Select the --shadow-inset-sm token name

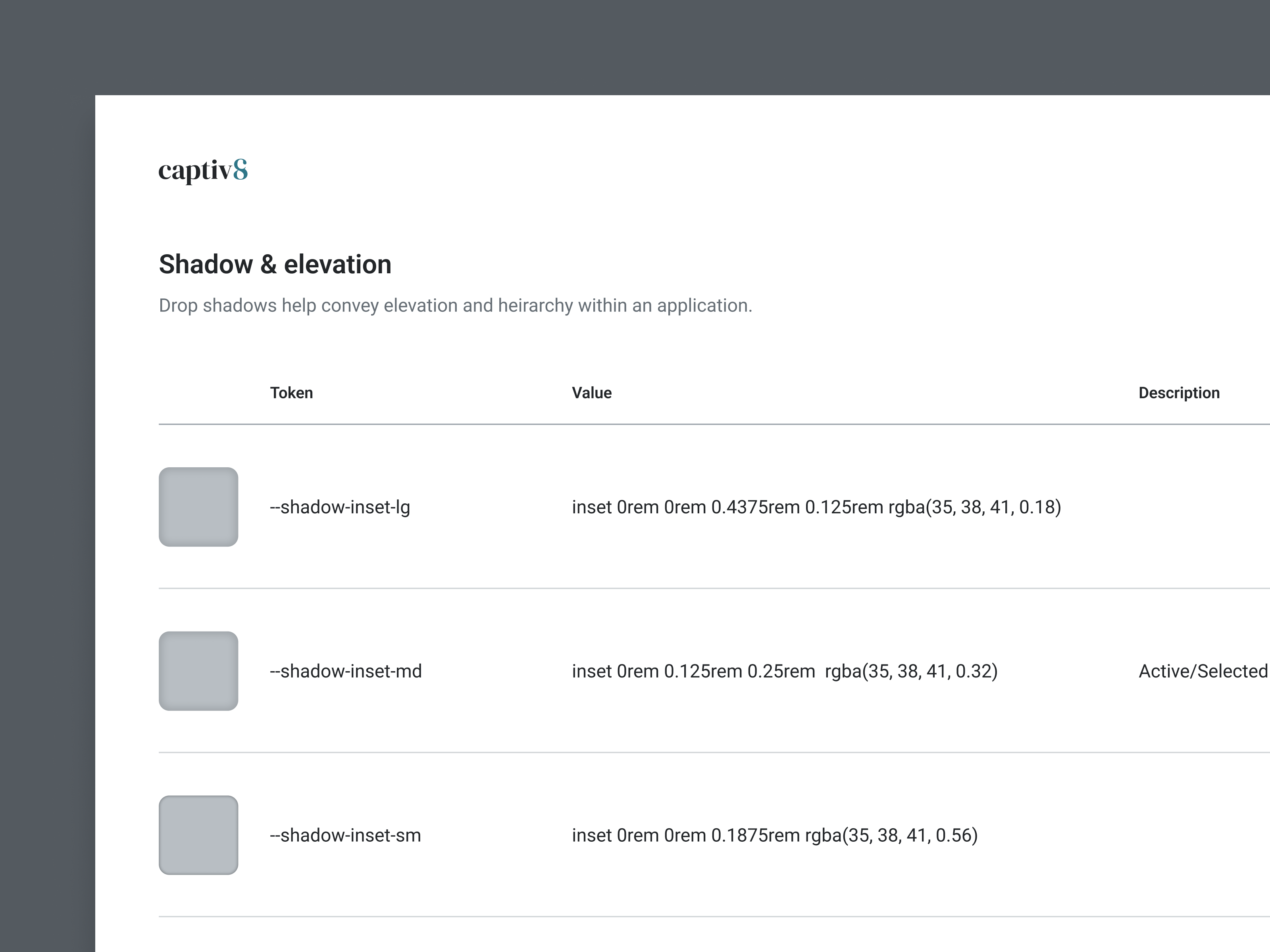click(x=345, y=835)
